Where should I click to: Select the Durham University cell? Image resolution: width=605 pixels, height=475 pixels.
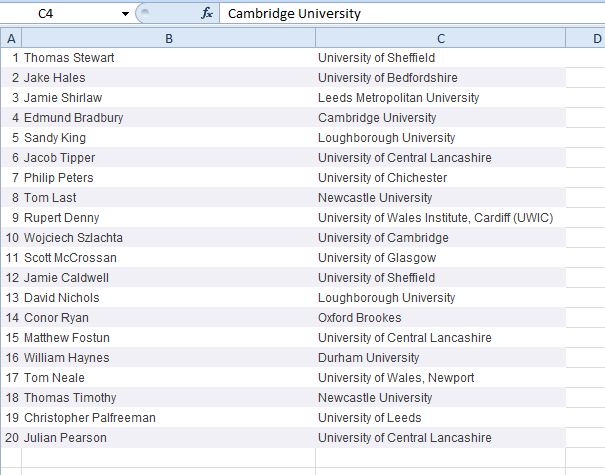(441, 358)
